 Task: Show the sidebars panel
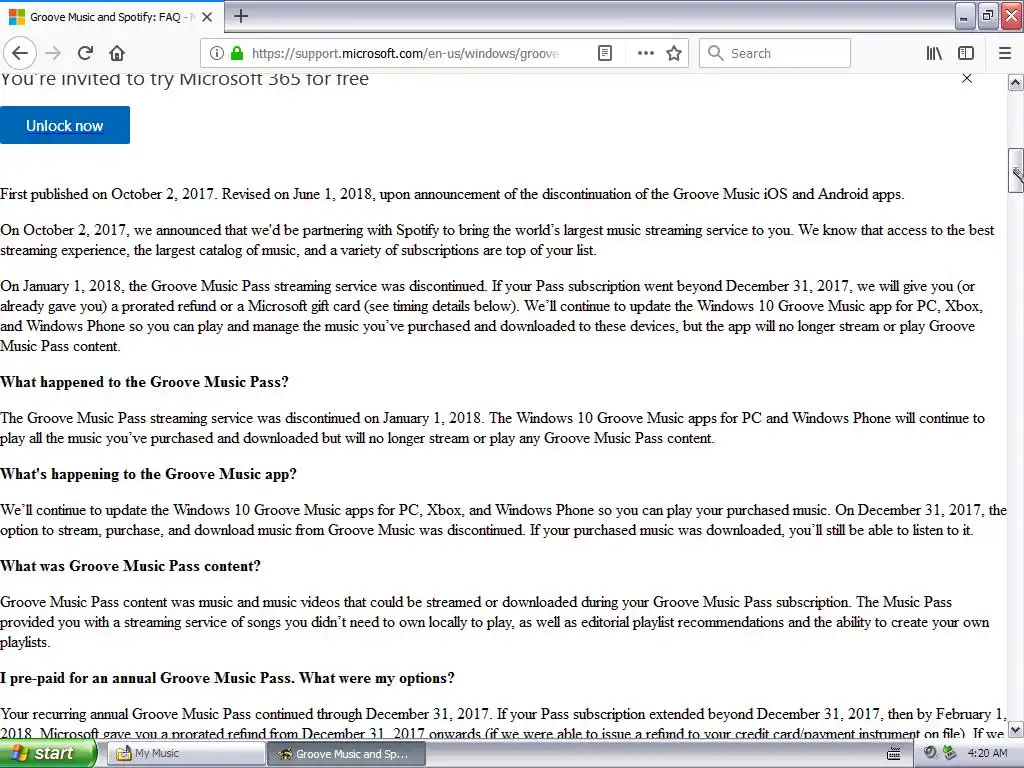(966, 53)
